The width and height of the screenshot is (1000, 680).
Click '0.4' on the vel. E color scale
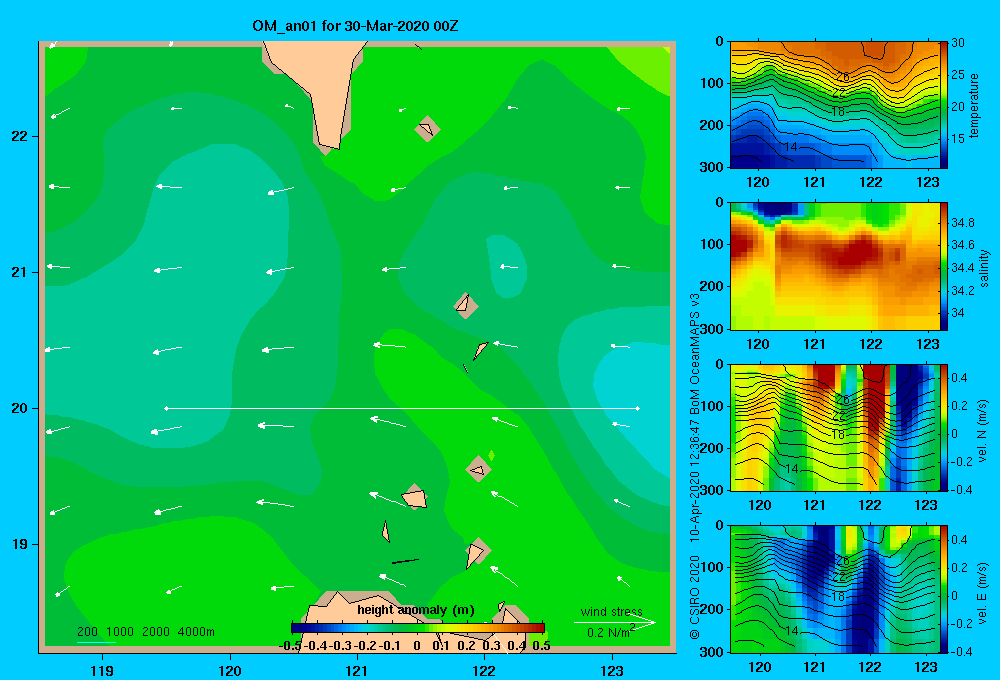click(959, 540)
